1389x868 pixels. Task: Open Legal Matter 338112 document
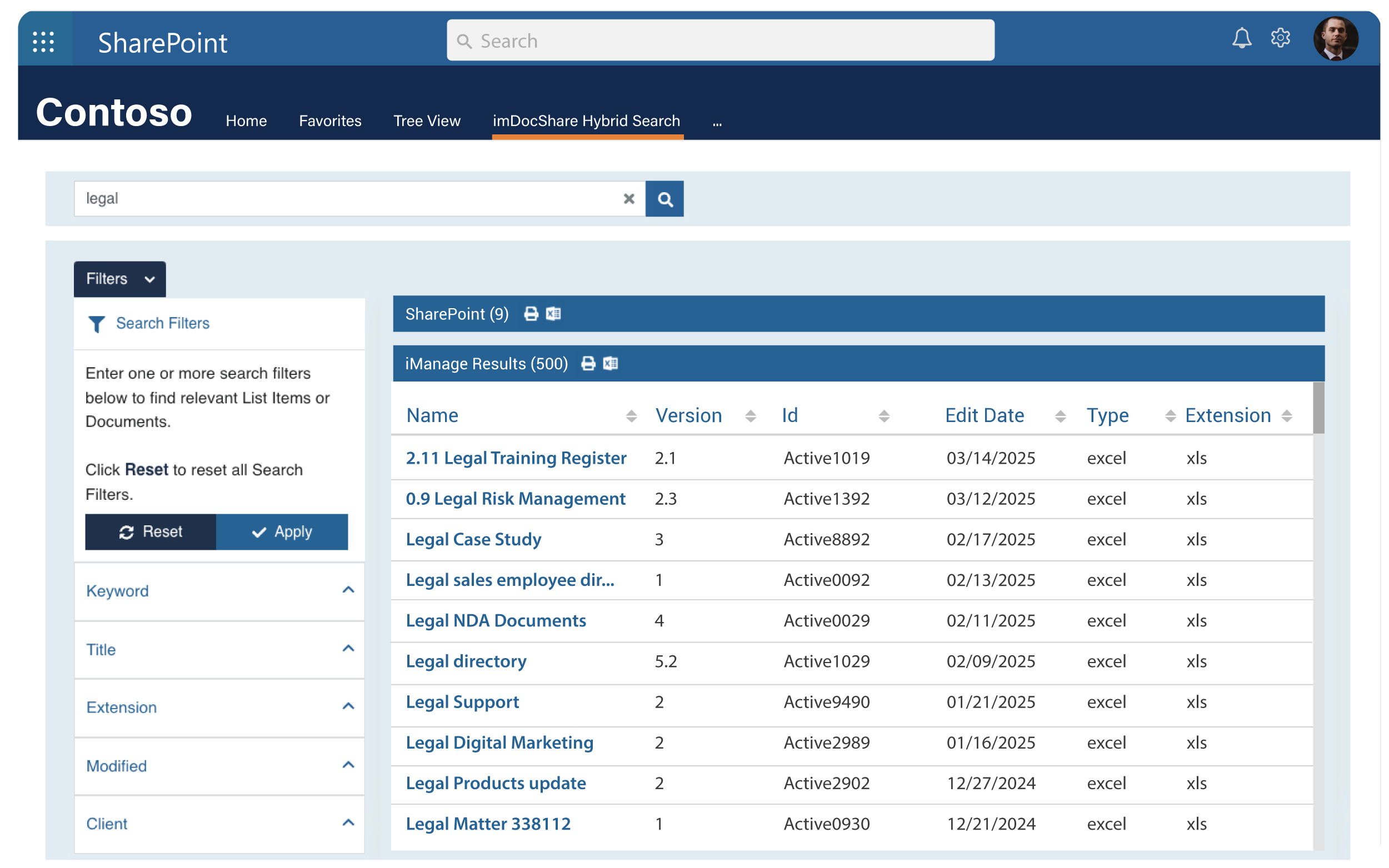click(x=488, y=824)
